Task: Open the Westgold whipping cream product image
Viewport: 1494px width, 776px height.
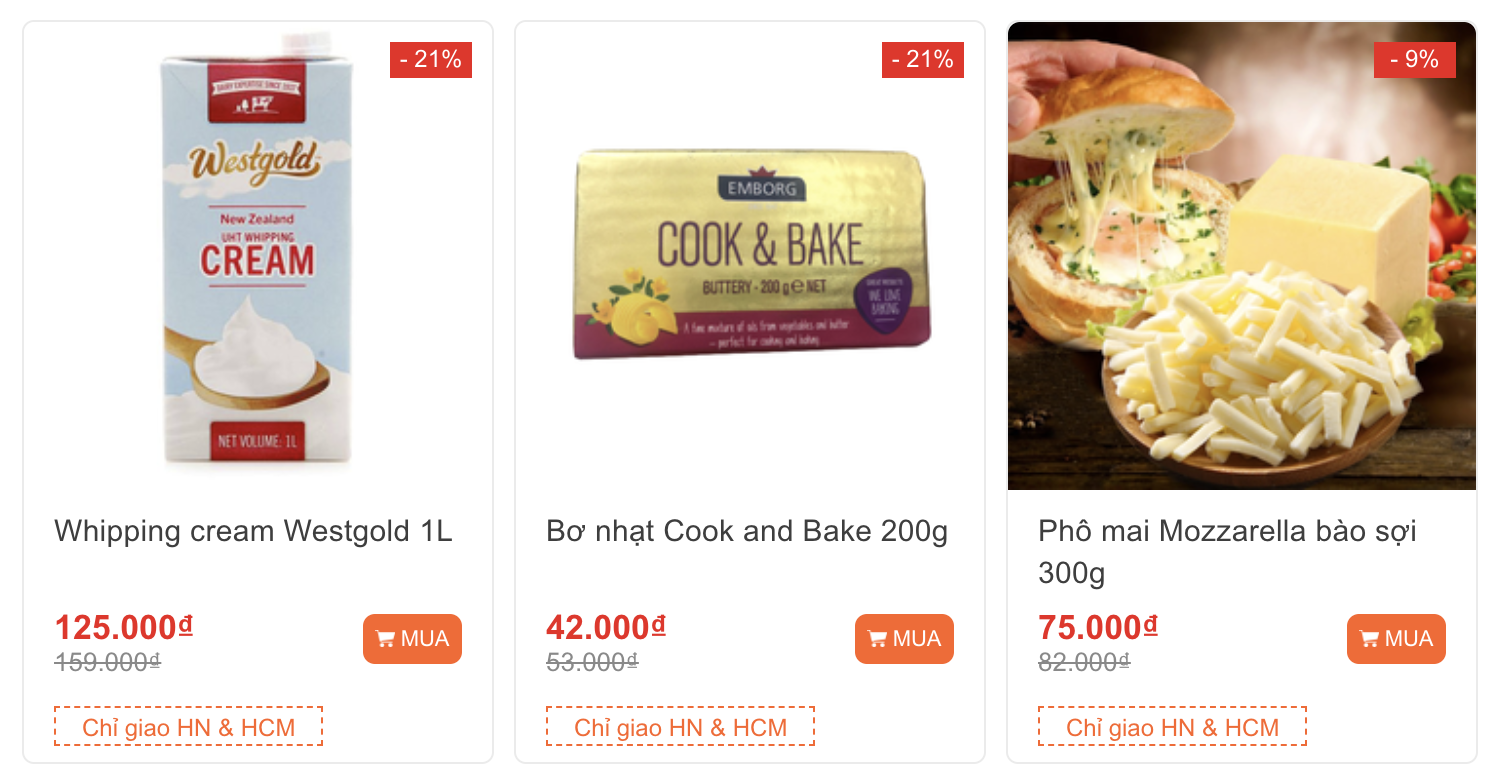Action: (x=258, y=256)
